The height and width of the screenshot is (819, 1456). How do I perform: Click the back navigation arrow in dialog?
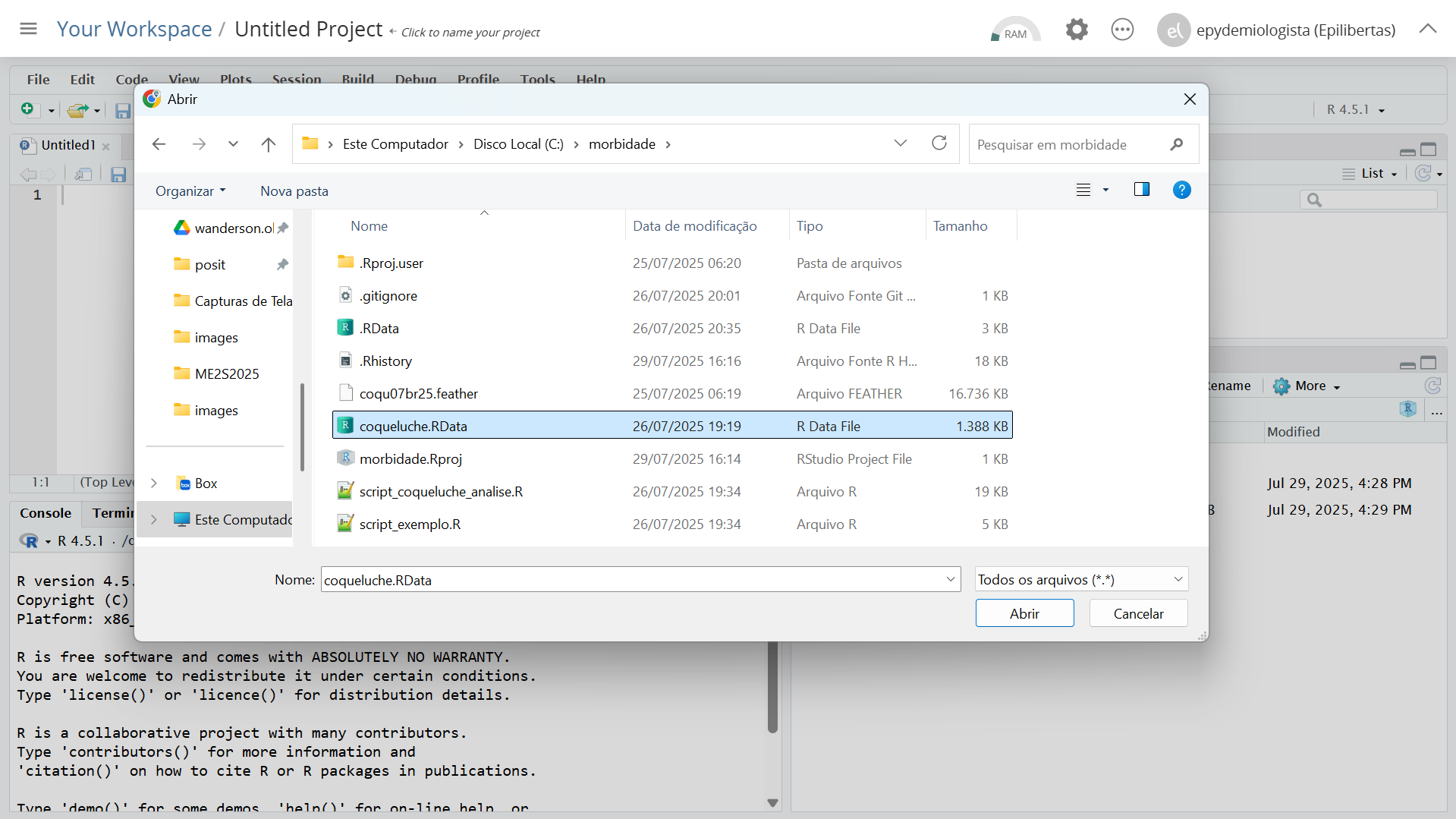159,144
